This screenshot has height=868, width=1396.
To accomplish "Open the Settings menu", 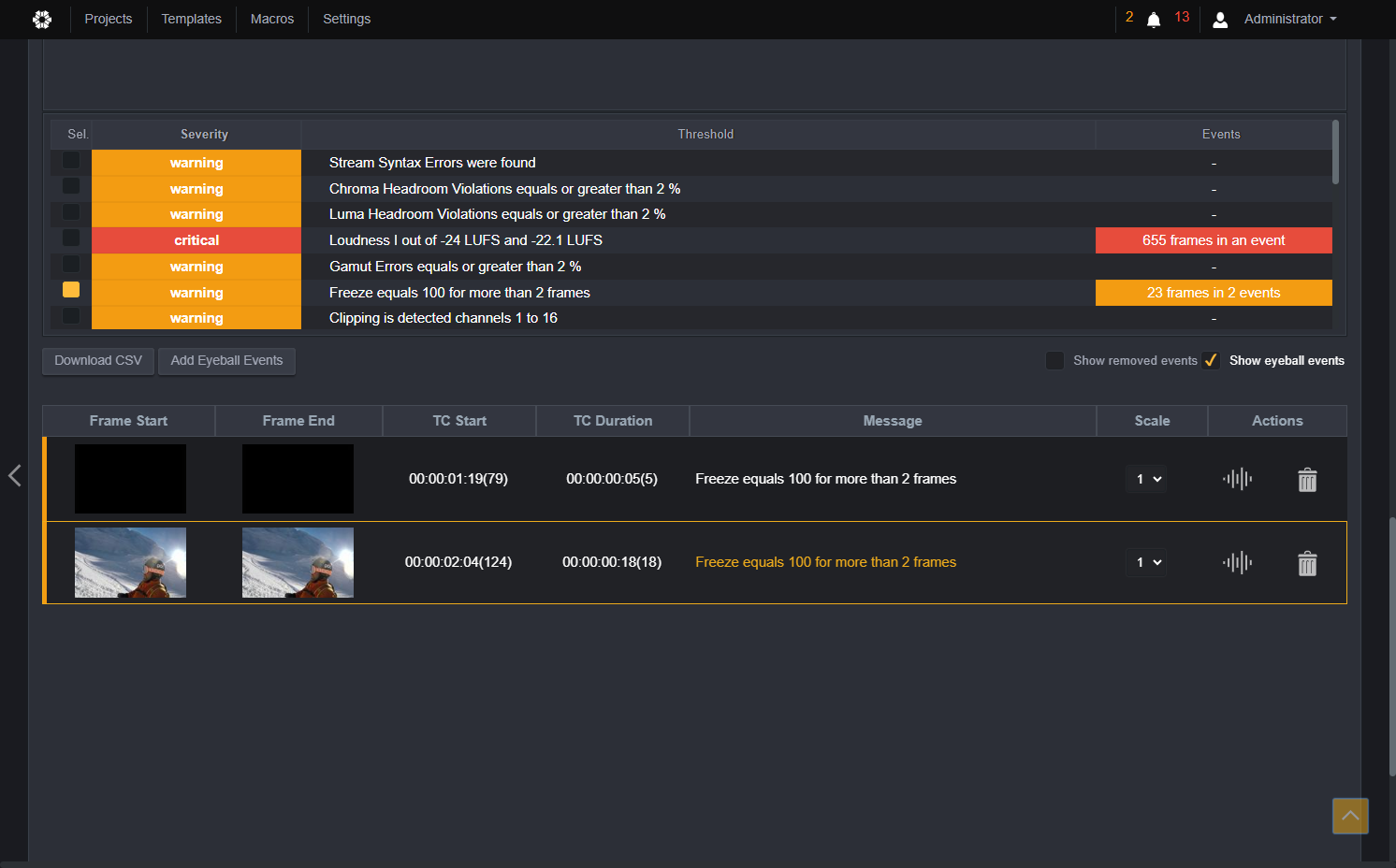I will click(x=347, y=19).
